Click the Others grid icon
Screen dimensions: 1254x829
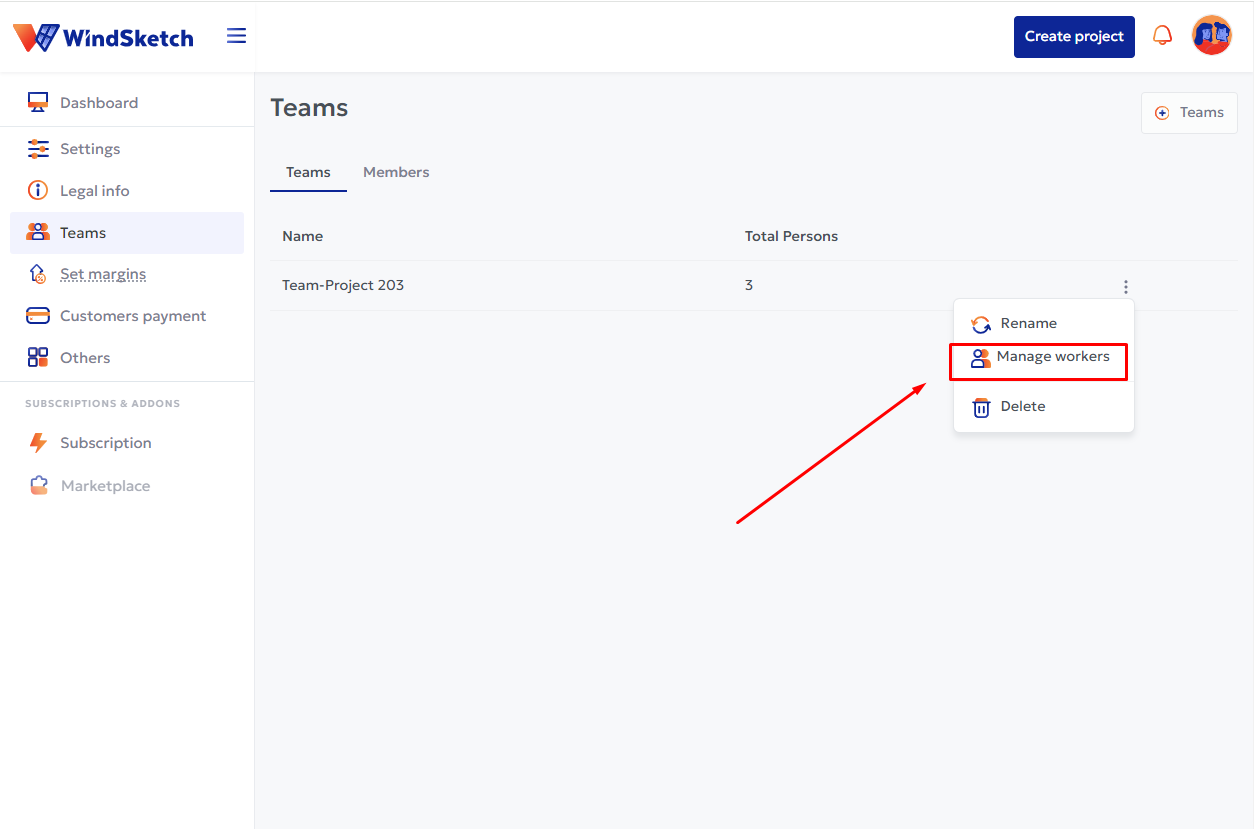tap(38, 358)
